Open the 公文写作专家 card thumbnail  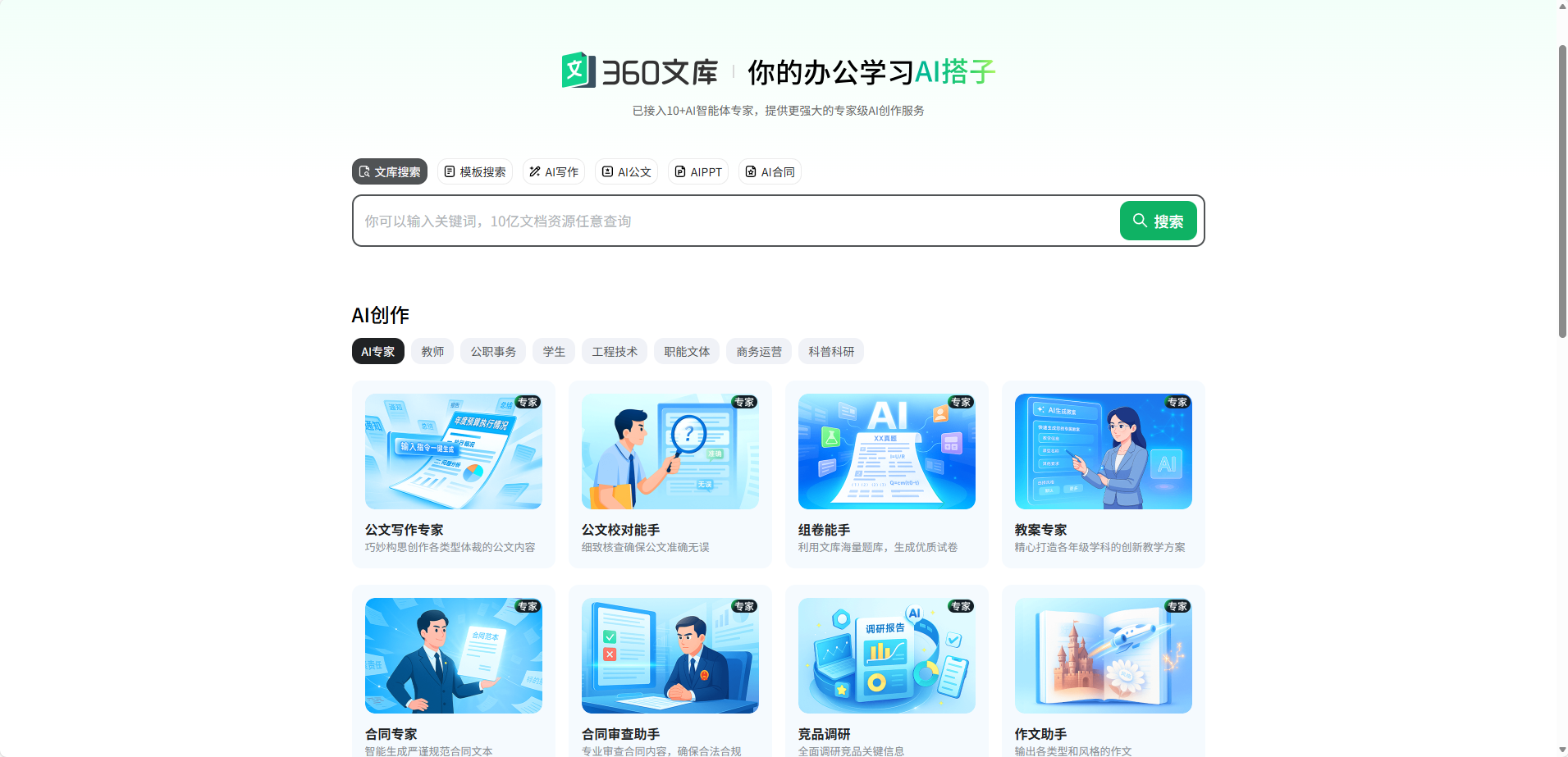(454, 451)
